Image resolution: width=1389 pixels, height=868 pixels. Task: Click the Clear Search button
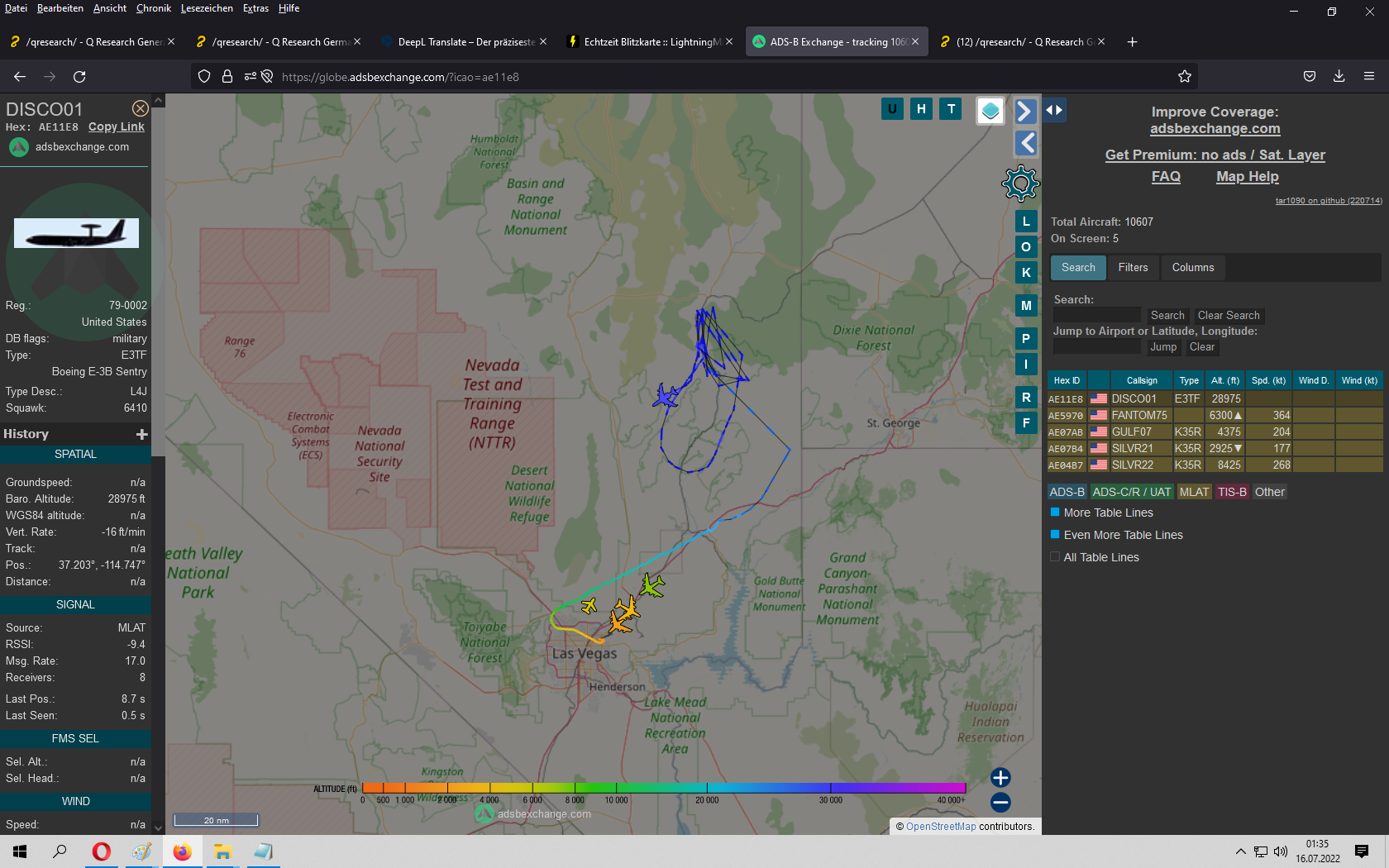1229,315
